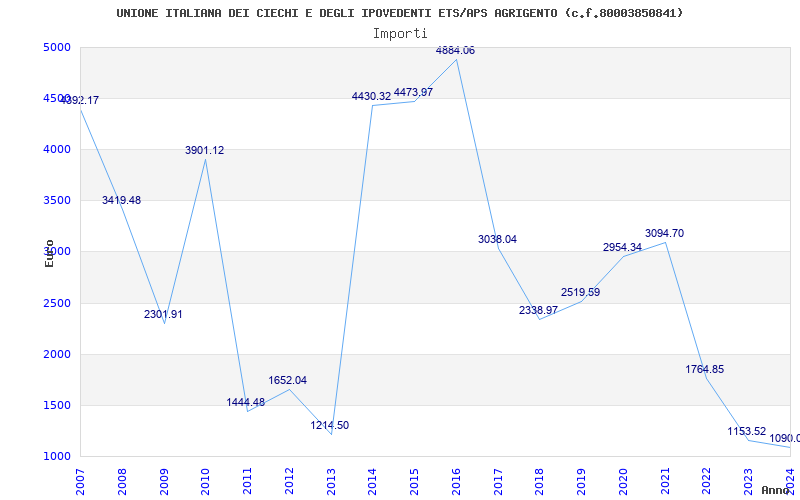This screenshot has height=500, width=800.
Task: Click the 2016 x-axis year label
Action: click(x=456, y=482)
